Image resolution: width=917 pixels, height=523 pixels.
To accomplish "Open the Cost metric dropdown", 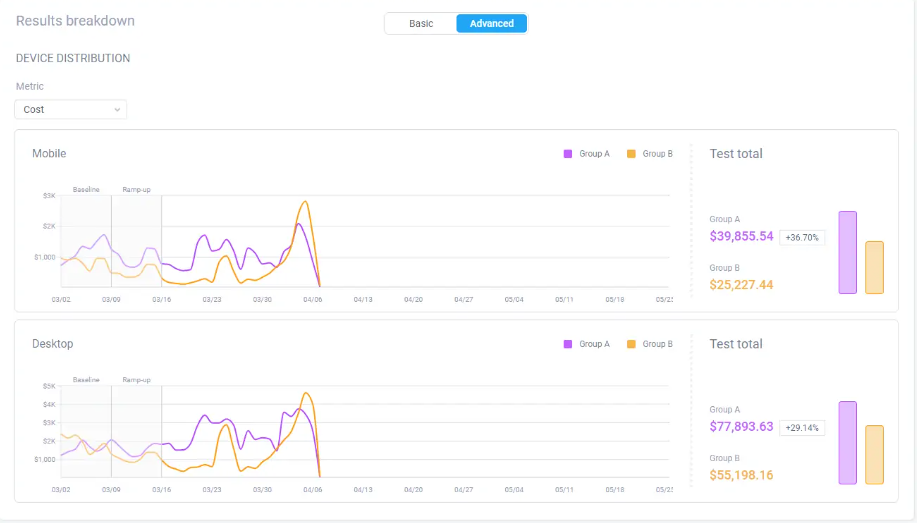I will tap(70, 109).
